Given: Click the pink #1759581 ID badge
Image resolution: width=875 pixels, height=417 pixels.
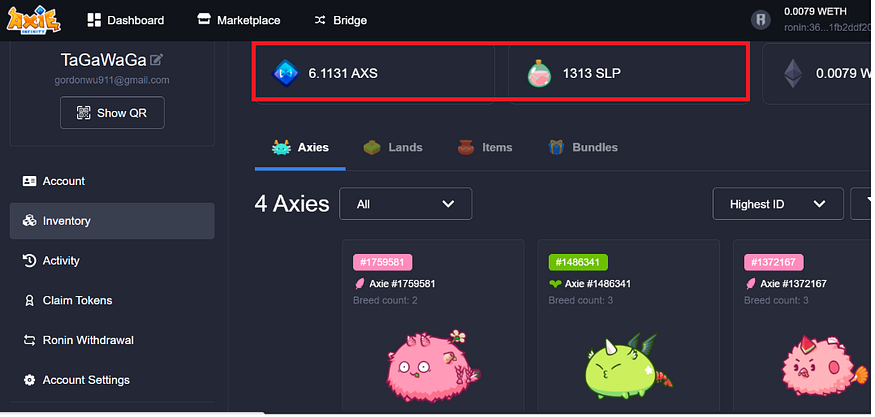Looking at the screenshot, I should [382, 262].
